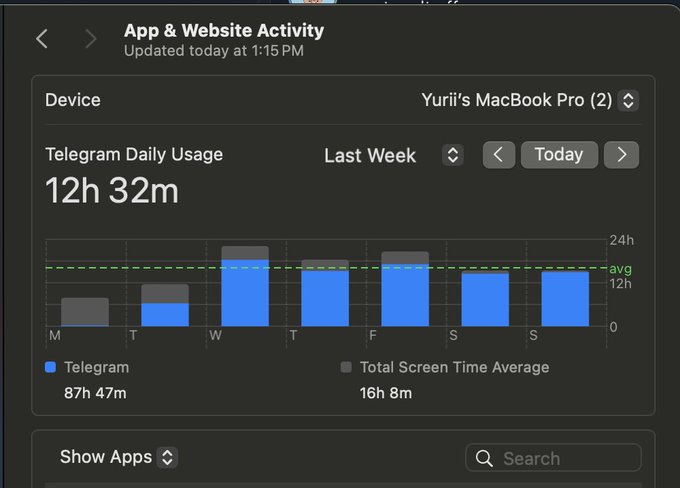
Task: Click the 'App & Website Activity' title
Action: pos(224,31)
